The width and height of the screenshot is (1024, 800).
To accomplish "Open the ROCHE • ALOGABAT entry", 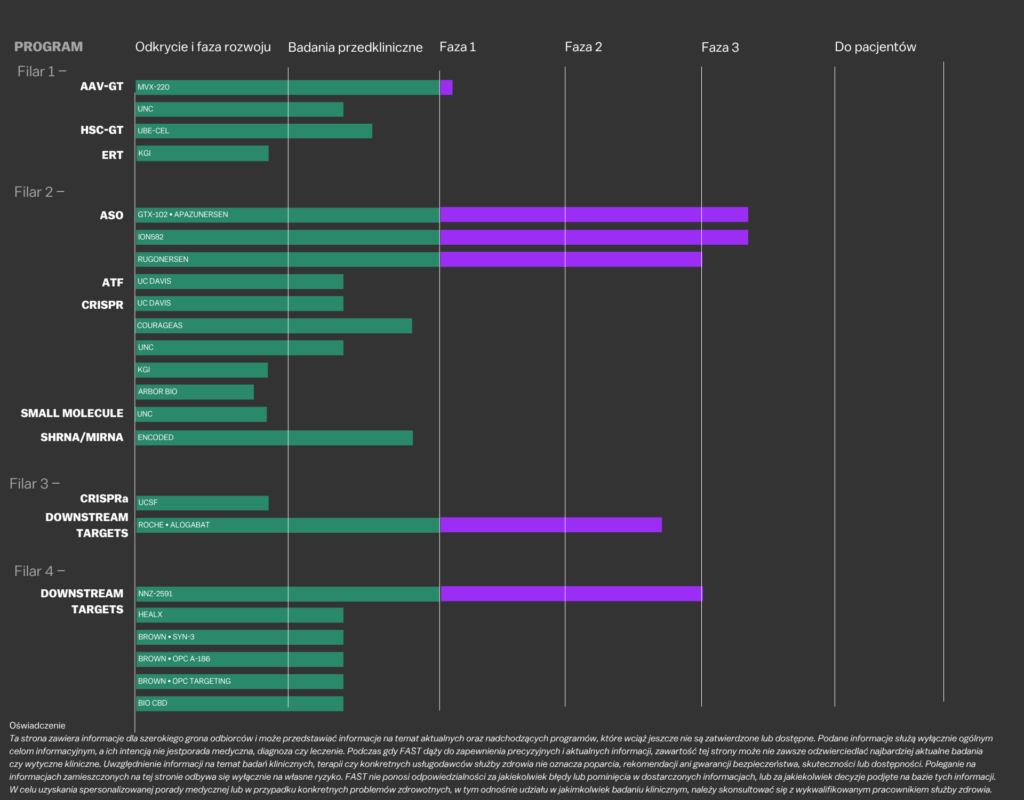I will coord(173,525).
